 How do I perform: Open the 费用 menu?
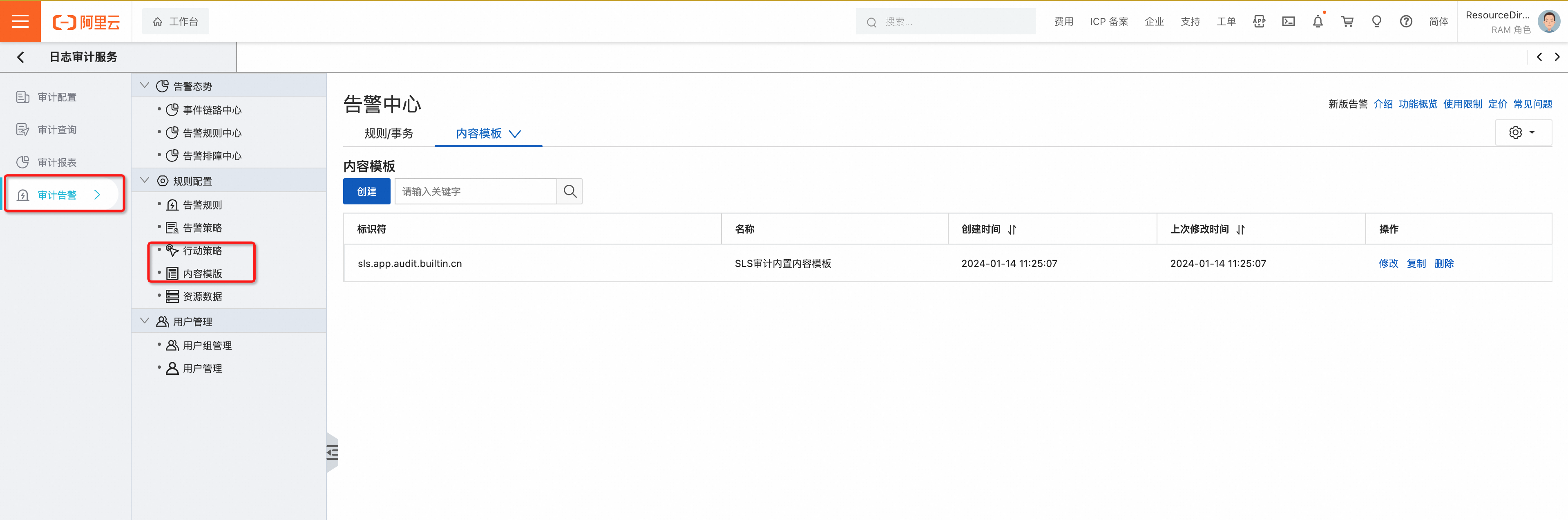point(1063,22)
